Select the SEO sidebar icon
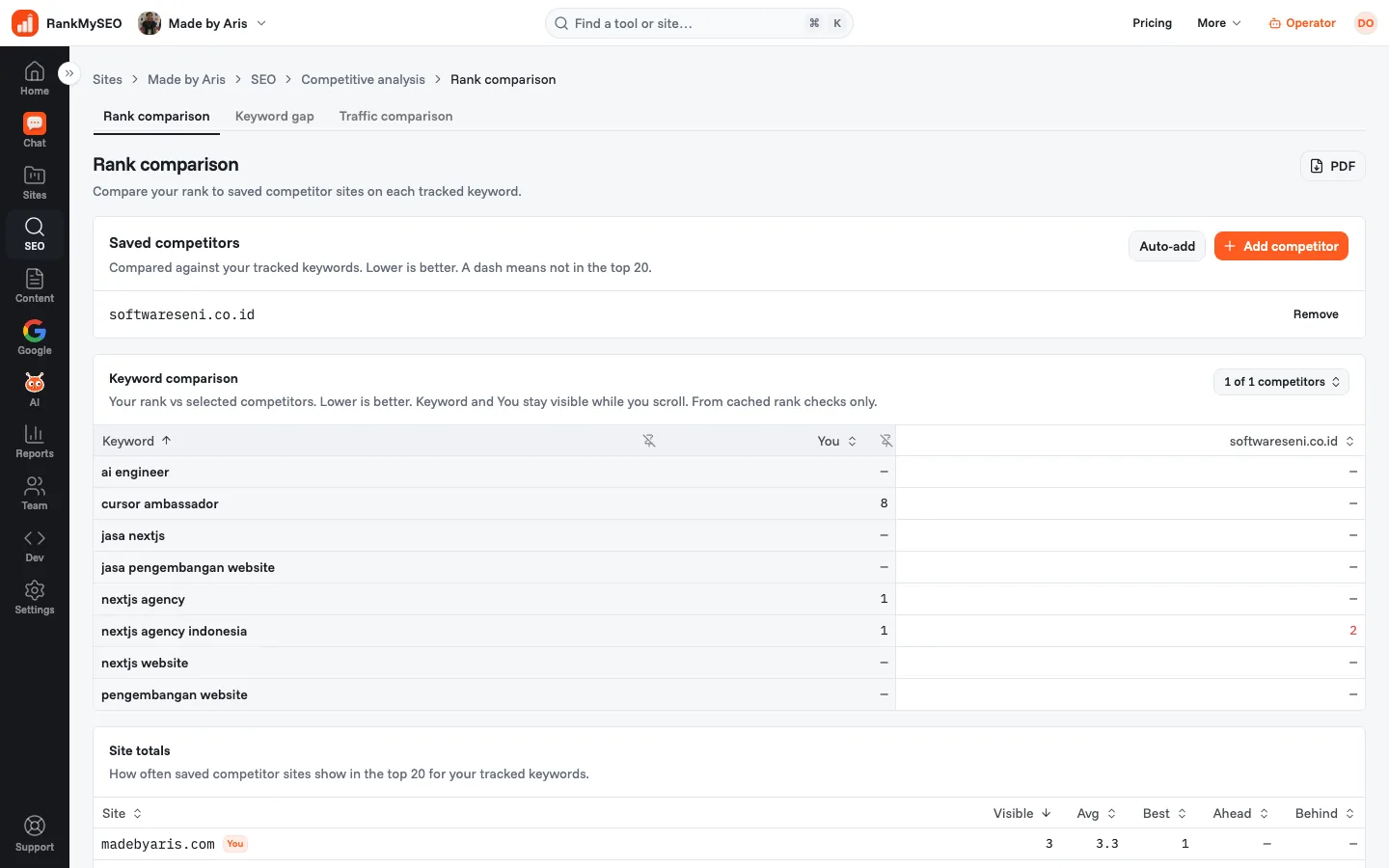The height and width of the screenshot is (868, 1389). pos(35,234)
